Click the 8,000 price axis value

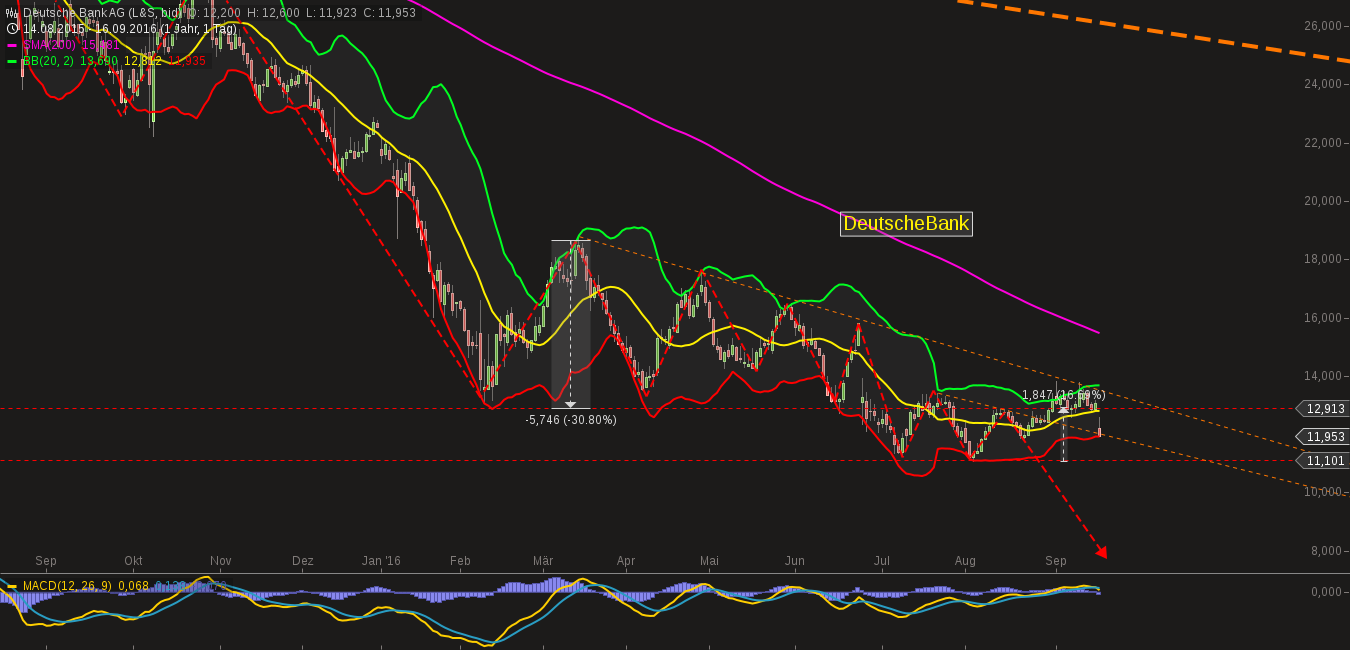[1326, 551]
